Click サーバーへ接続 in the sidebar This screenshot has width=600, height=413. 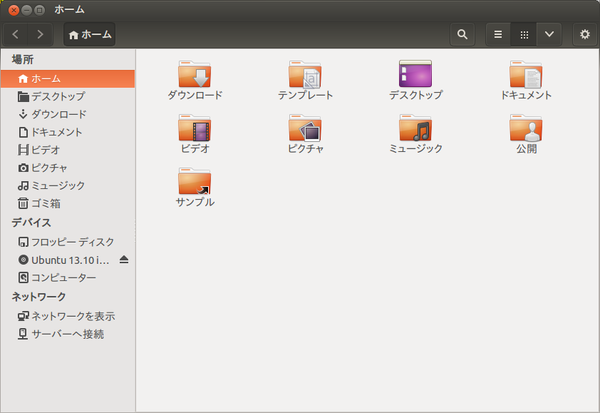[68, 334]
